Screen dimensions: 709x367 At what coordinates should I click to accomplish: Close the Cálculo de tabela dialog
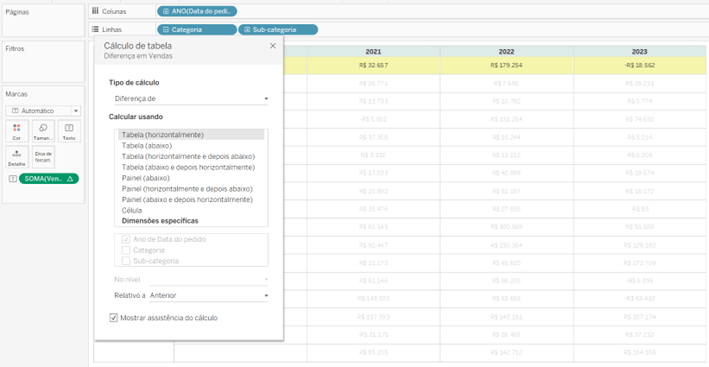pyautogui.click(x=273, y=46)
